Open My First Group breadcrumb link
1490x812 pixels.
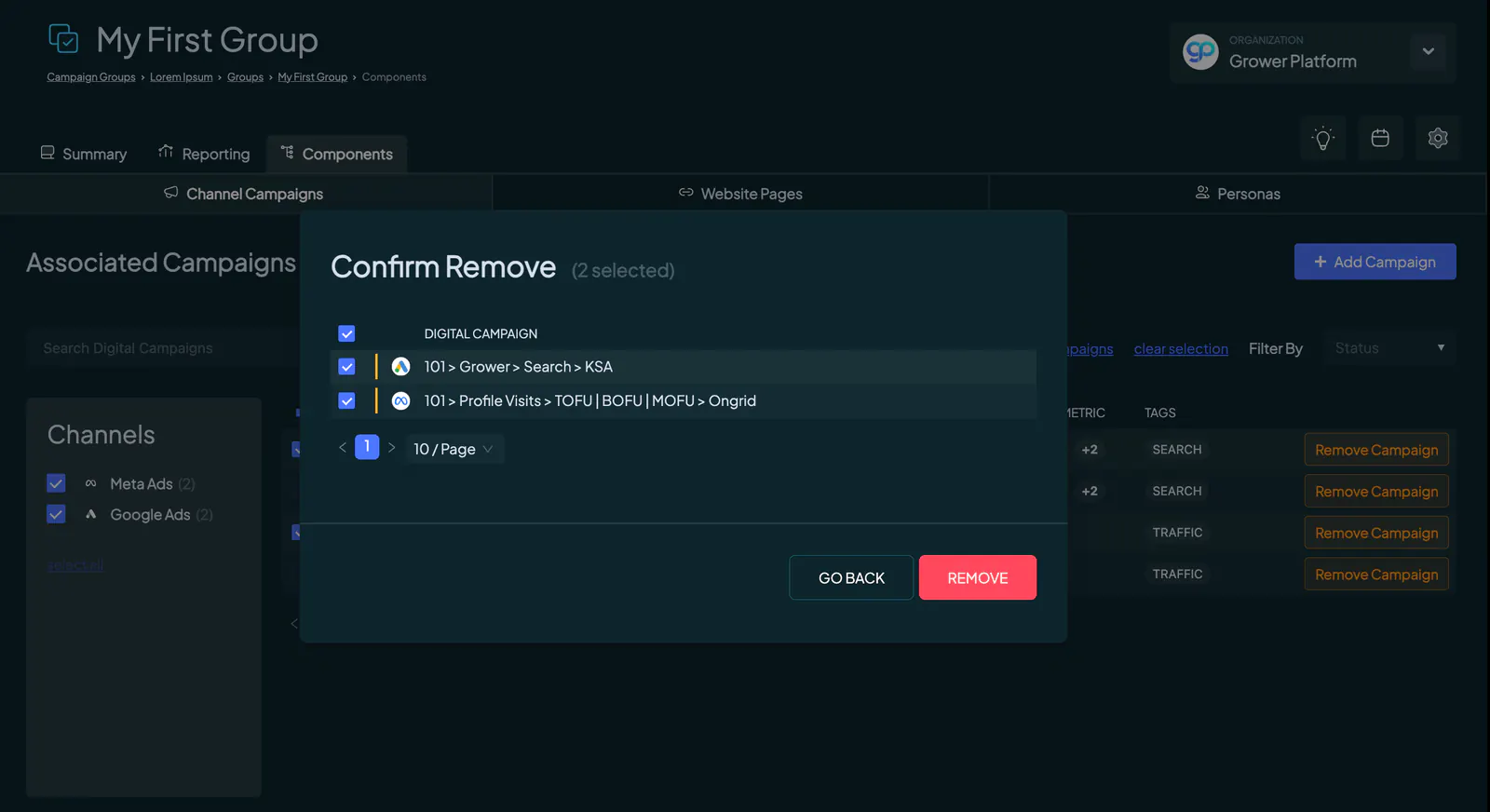pyautogui.click(x=312, y=77)
